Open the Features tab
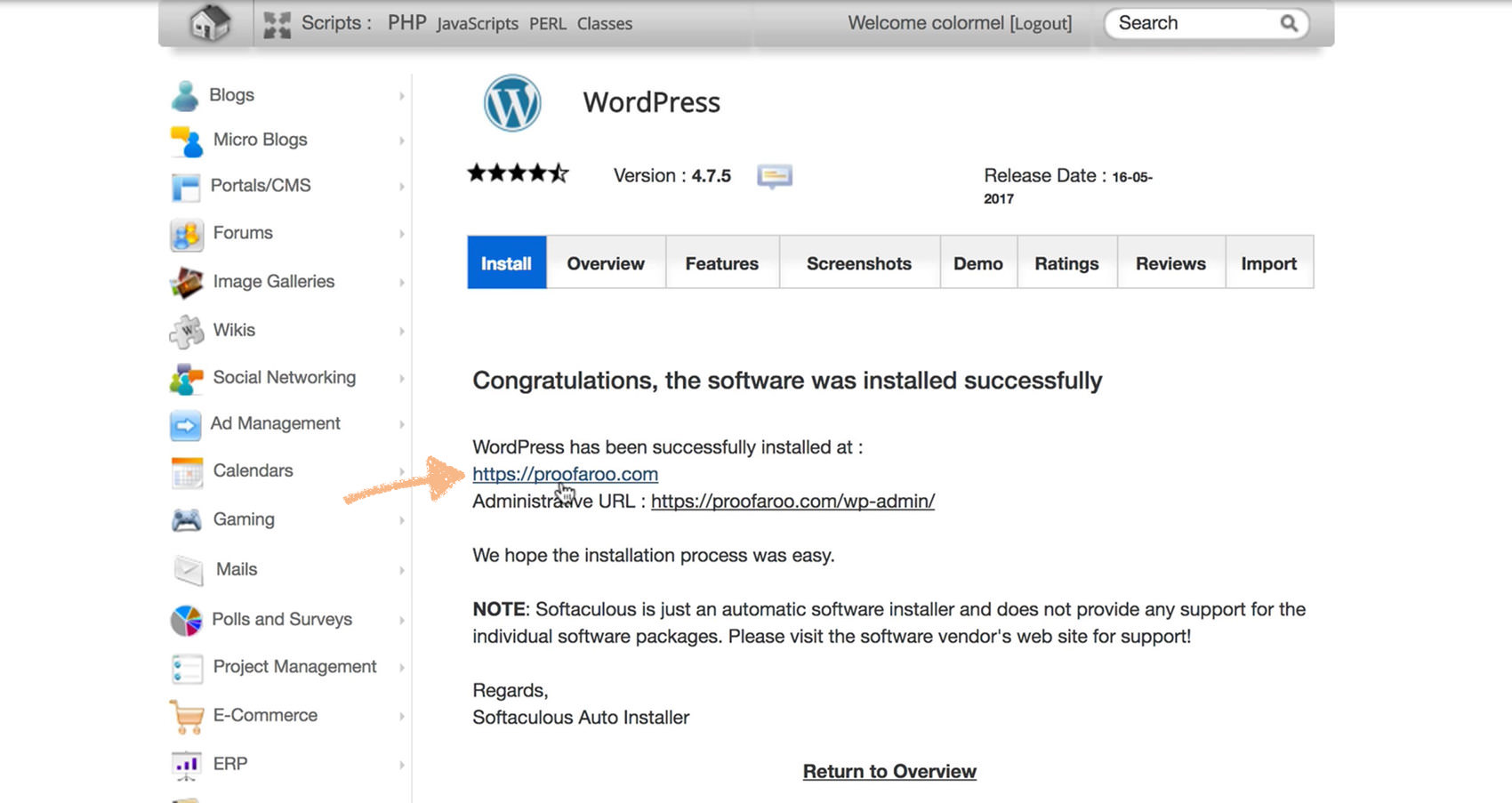The height and width of the screenshot is (803, 1512). (x=722, y=262)
